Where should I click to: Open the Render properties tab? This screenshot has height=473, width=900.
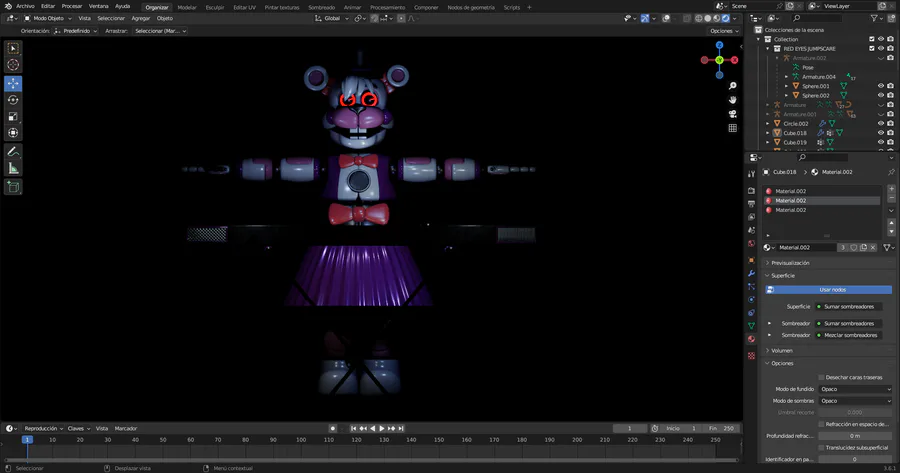751,191
